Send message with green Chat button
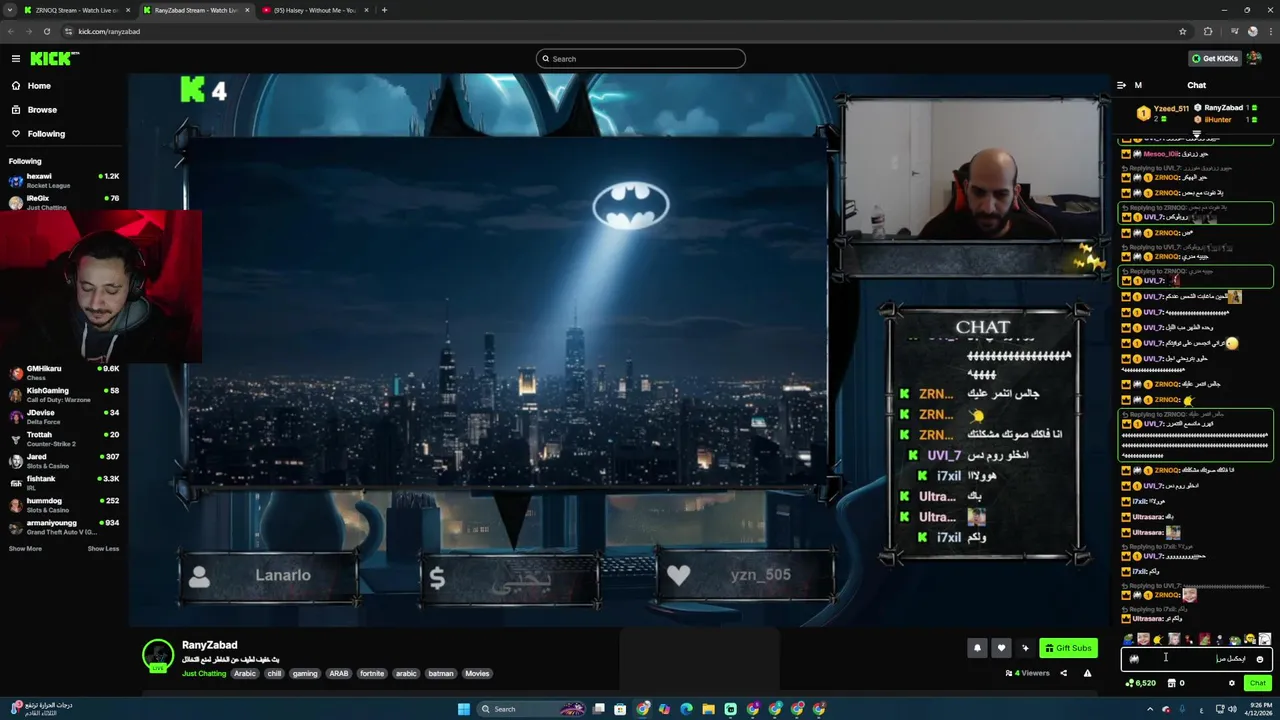1280x720 pixels. pyautogui.click(x=1257, y=683)
